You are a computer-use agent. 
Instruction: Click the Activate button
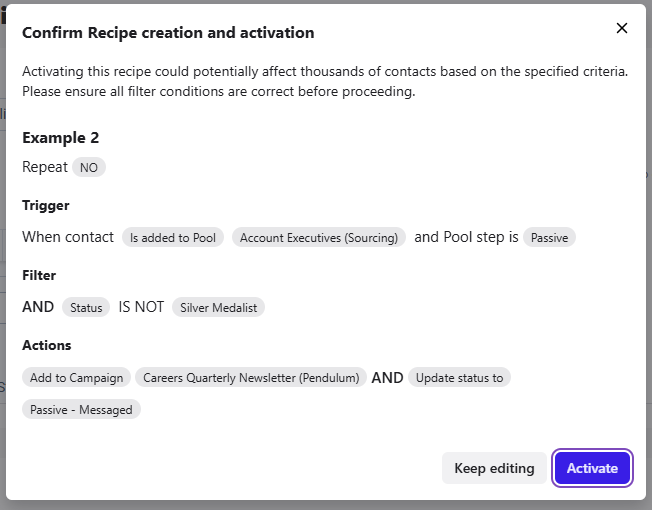click(x=592, y=468)
